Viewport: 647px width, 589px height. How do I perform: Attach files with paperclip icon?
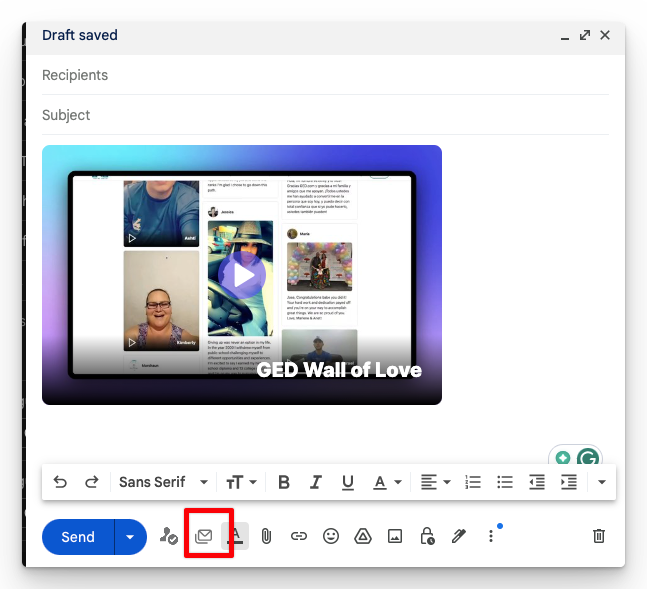267,536
